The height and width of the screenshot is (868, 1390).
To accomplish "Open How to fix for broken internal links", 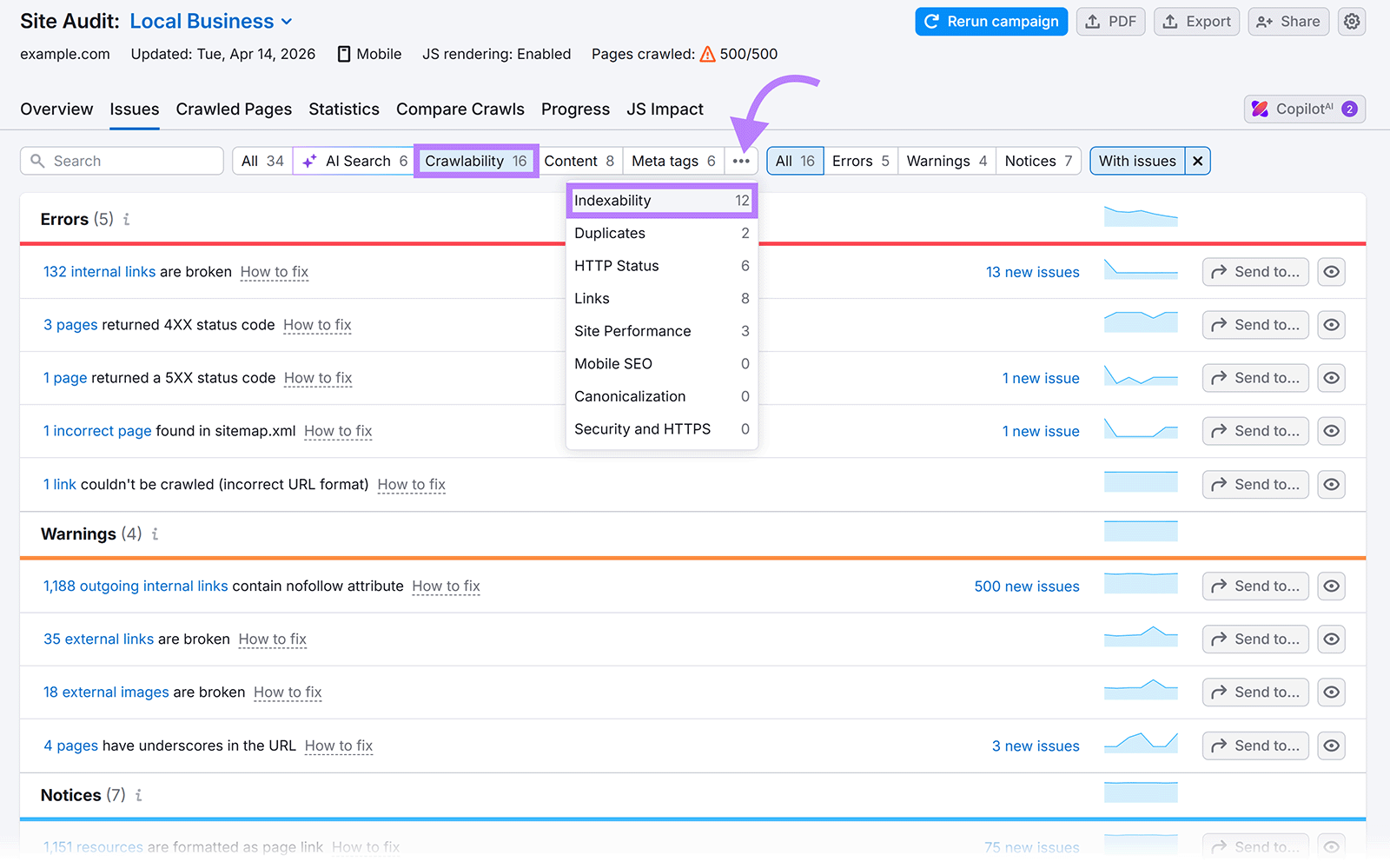I will point(274,272).
